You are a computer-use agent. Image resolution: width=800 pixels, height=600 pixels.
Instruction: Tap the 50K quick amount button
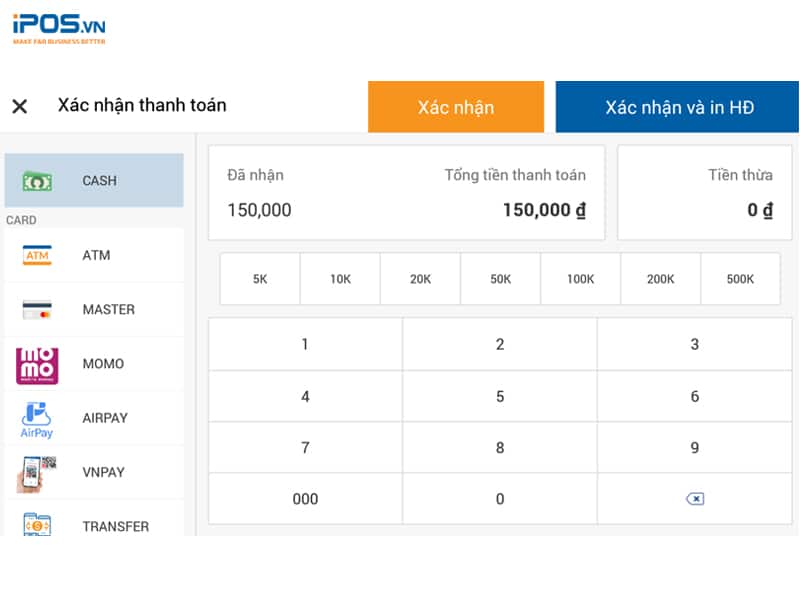coord(500,279)
